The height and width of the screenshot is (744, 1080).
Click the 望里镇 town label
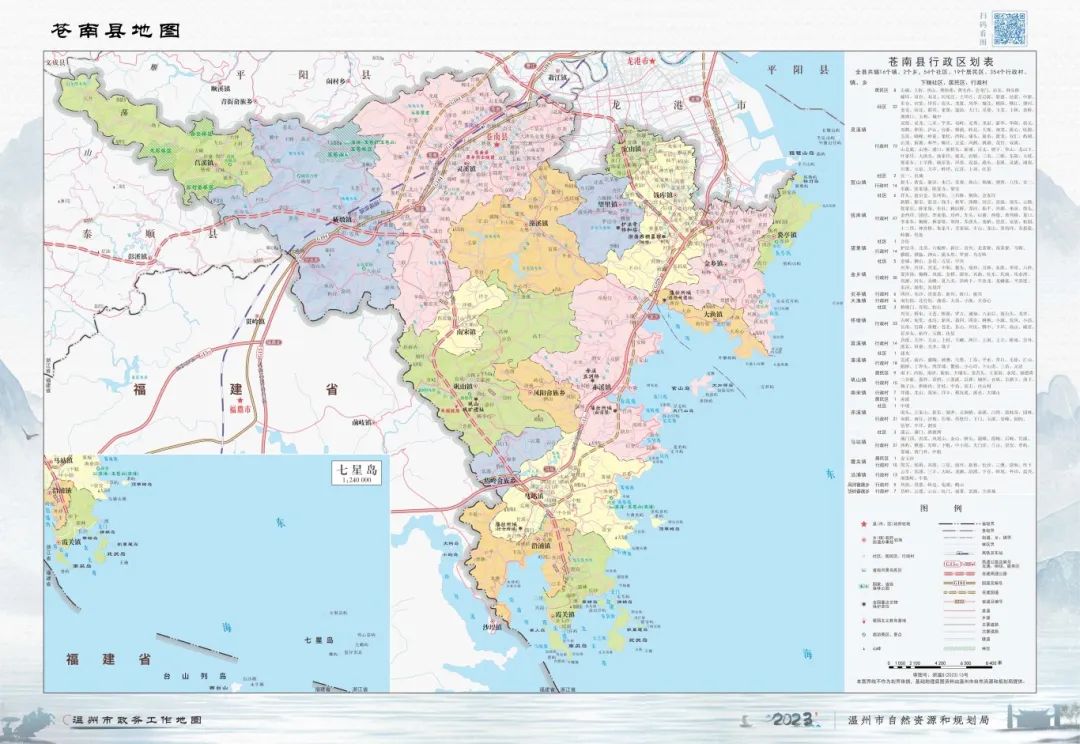tap(607, 205)
